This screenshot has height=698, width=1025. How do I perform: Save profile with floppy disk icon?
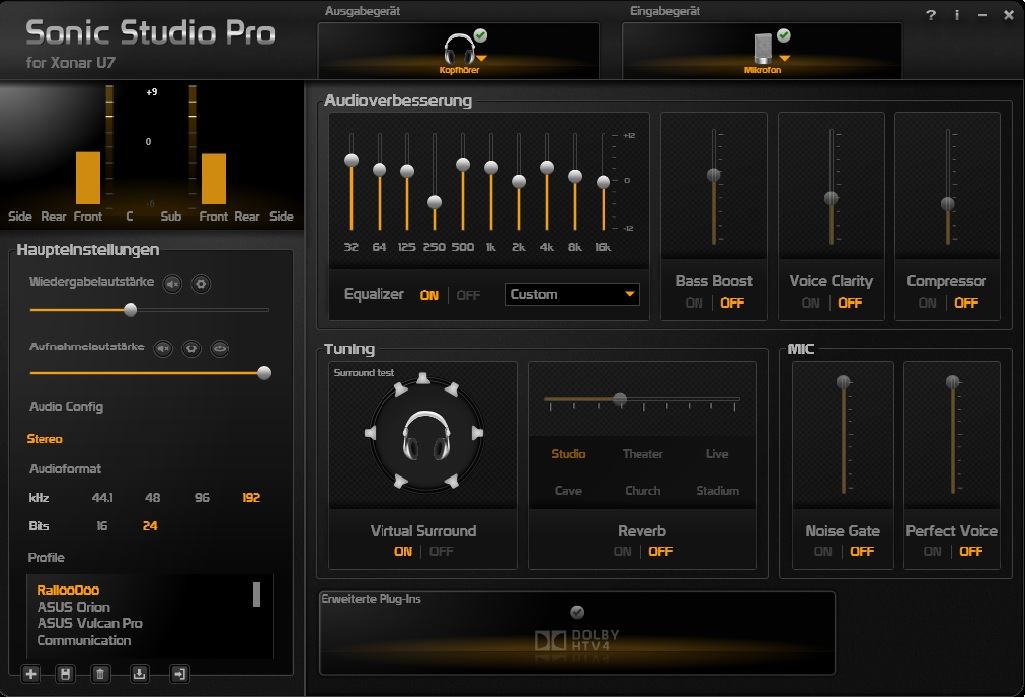point(65,674)
